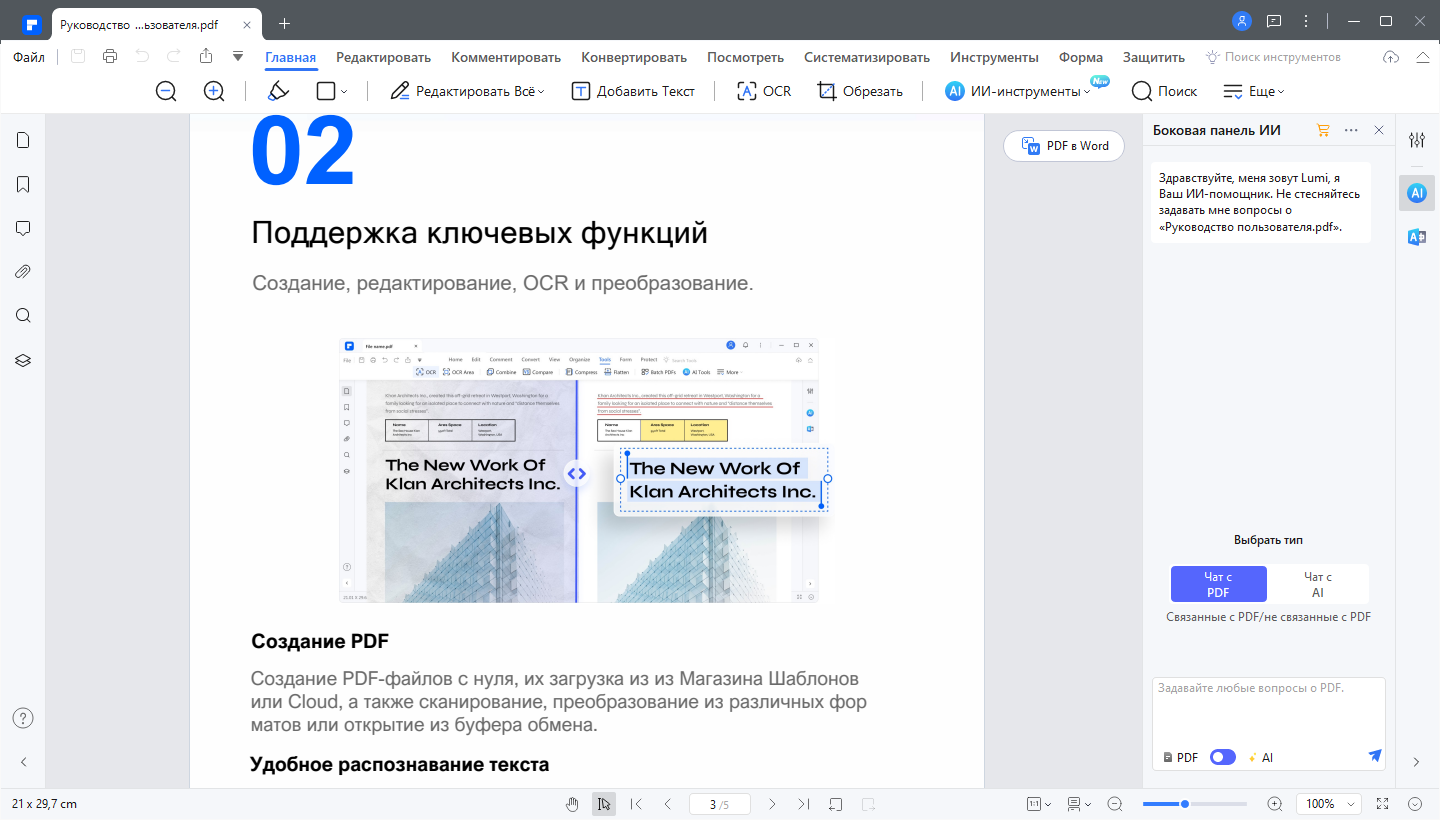Screen dimensions: 1440x820
Task: Open search panel in left sidebar
Action: 23,316
